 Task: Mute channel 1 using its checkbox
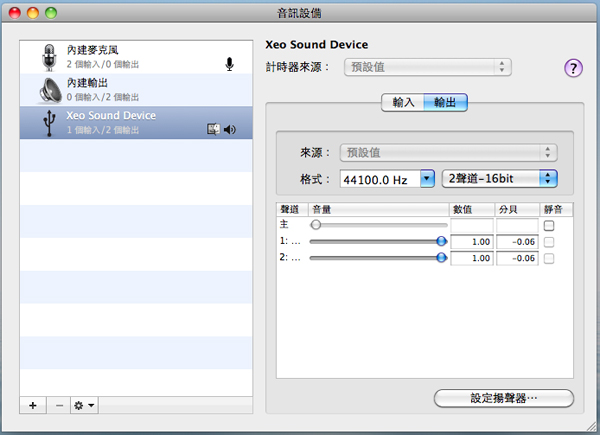coord(548,242)
